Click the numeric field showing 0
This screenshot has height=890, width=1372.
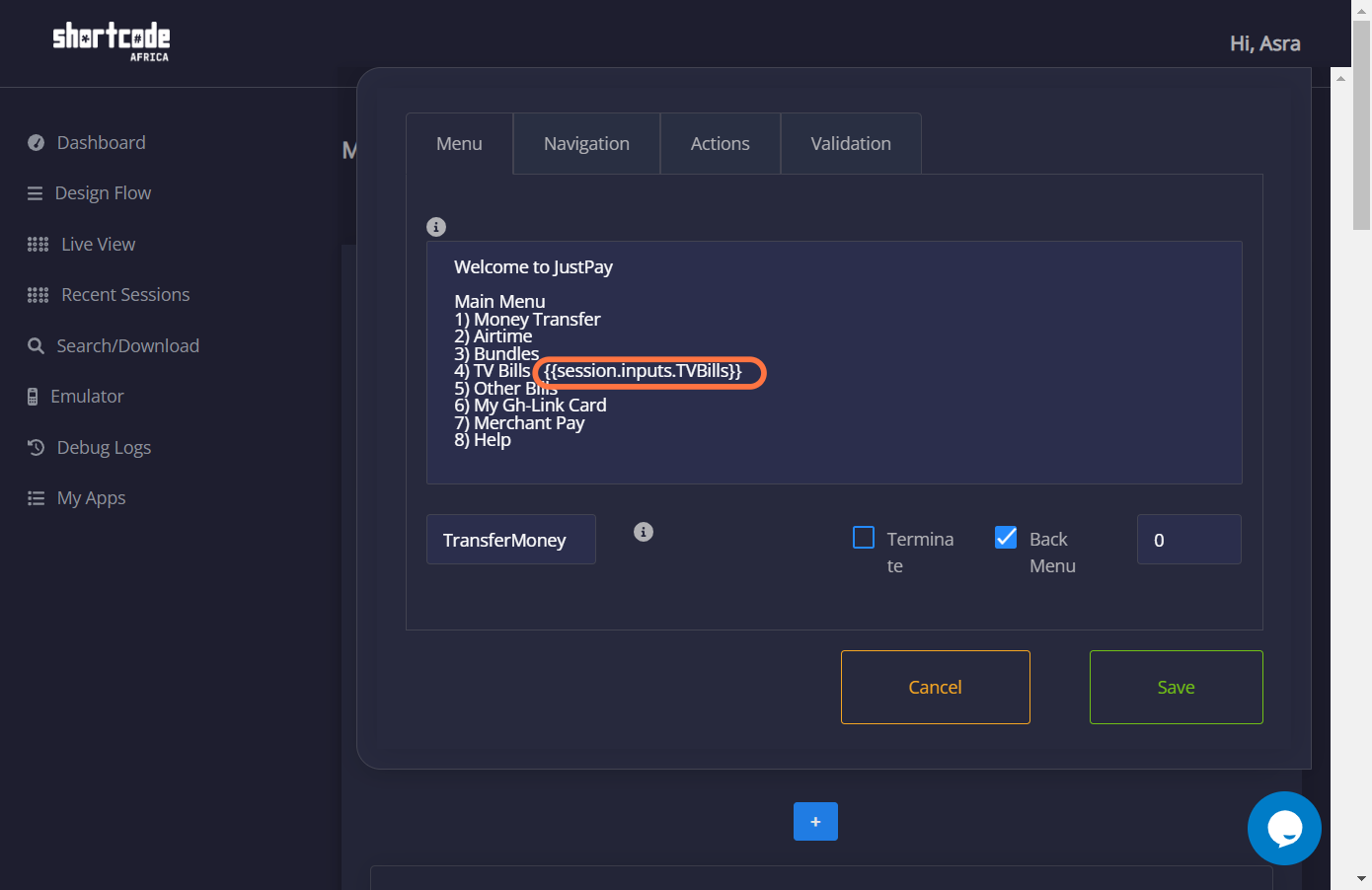point(1189,540)
